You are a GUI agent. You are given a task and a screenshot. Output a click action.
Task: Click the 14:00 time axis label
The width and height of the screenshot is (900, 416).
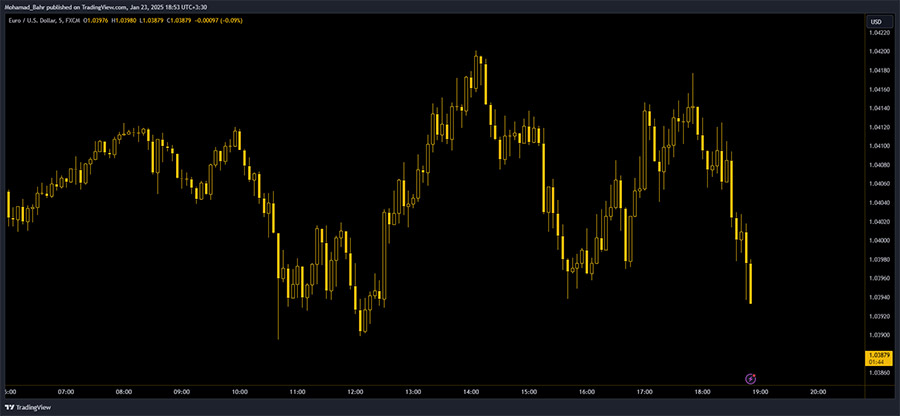tap(471, 392)
